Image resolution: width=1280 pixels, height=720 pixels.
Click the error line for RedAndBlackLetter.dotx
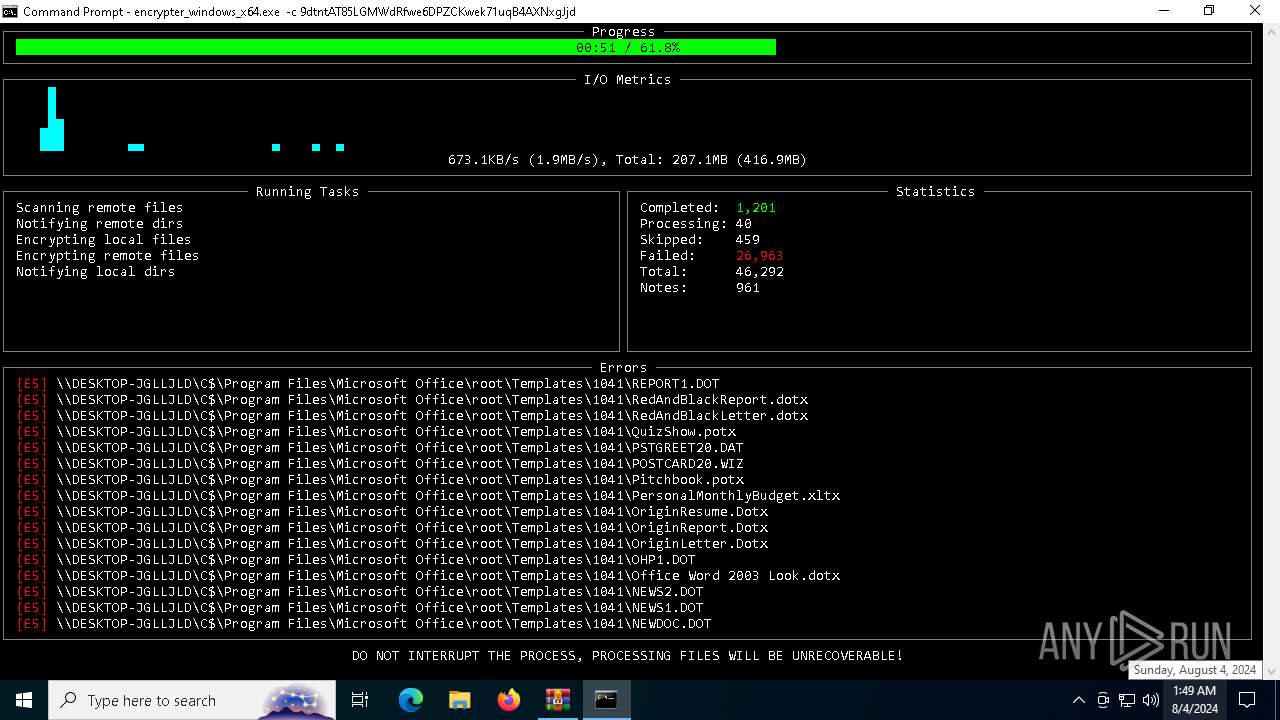pos(412,416)
